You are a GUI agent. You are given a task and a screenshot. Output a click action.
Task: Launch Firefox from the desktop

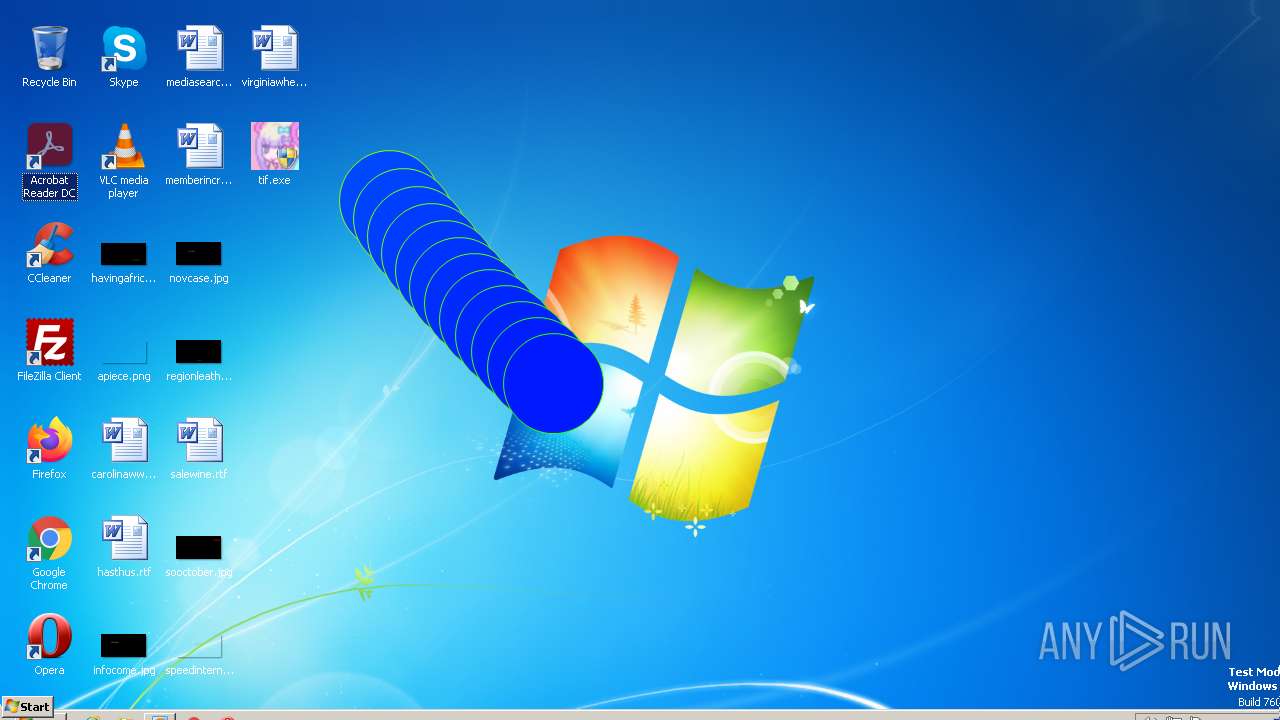click(x=49, y=449)
